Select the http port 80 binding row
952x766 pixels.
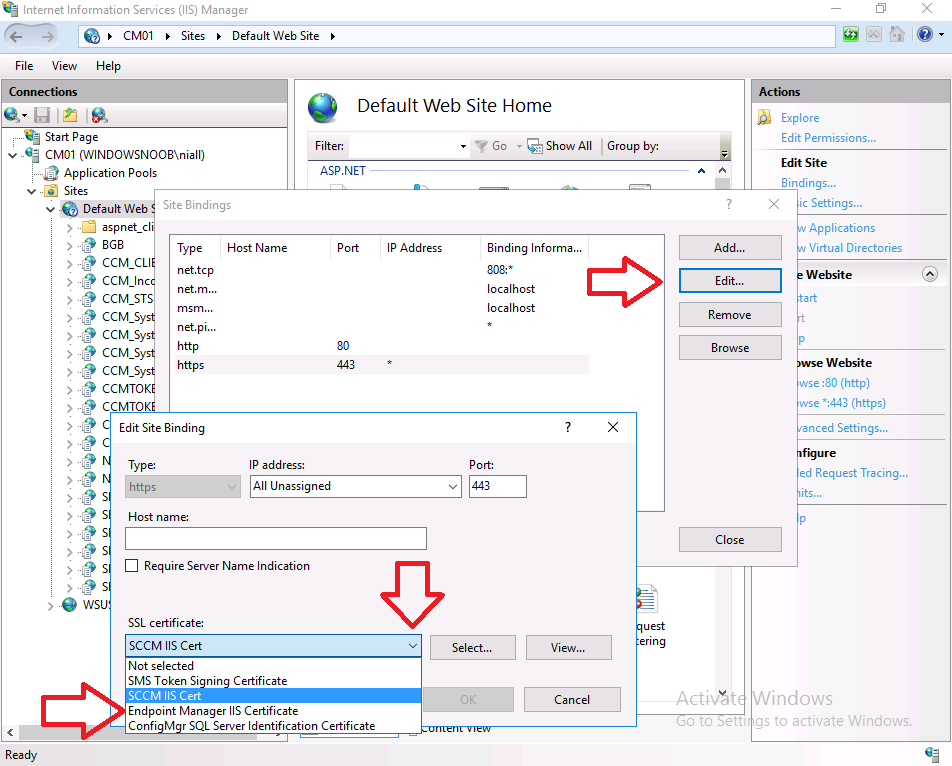pyautogui.click(x=379, y=345)
